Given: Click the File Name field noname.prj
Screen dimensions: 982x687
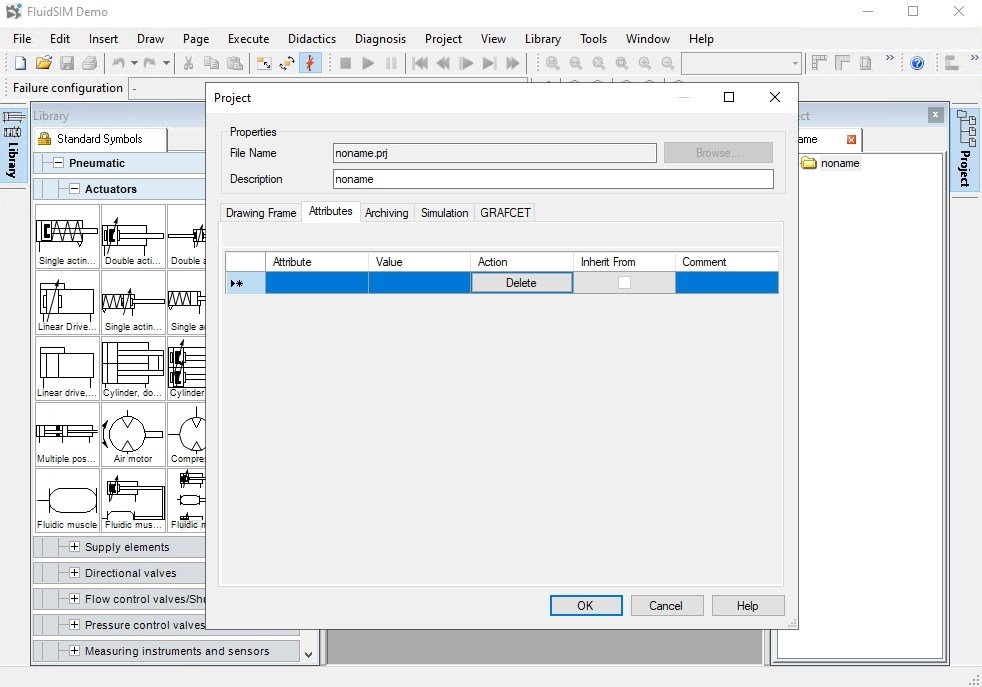Looking at the screenshot, I should click(495, 153).
